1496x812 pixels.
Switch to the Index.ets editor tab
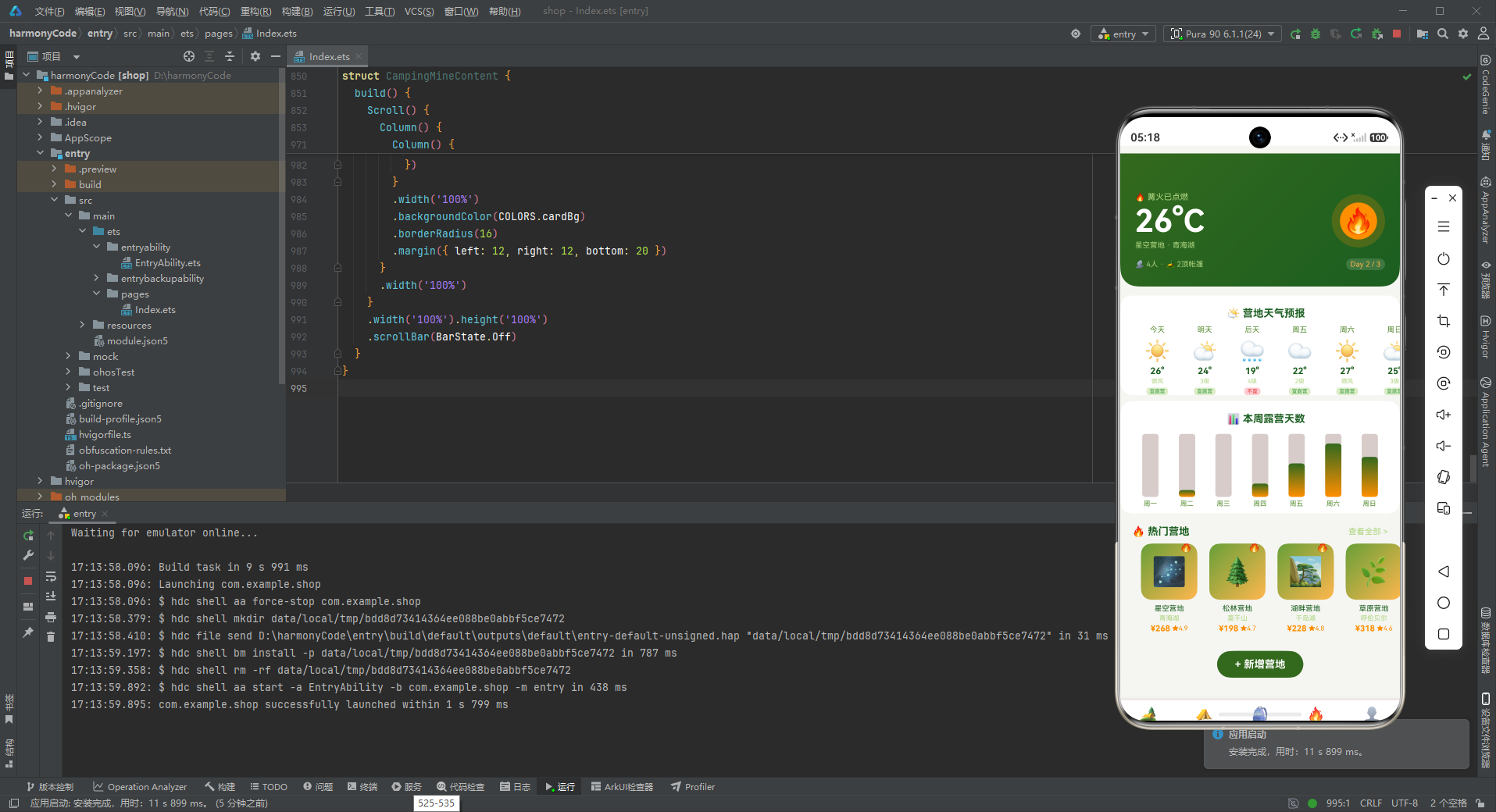(x=328, y=56)
